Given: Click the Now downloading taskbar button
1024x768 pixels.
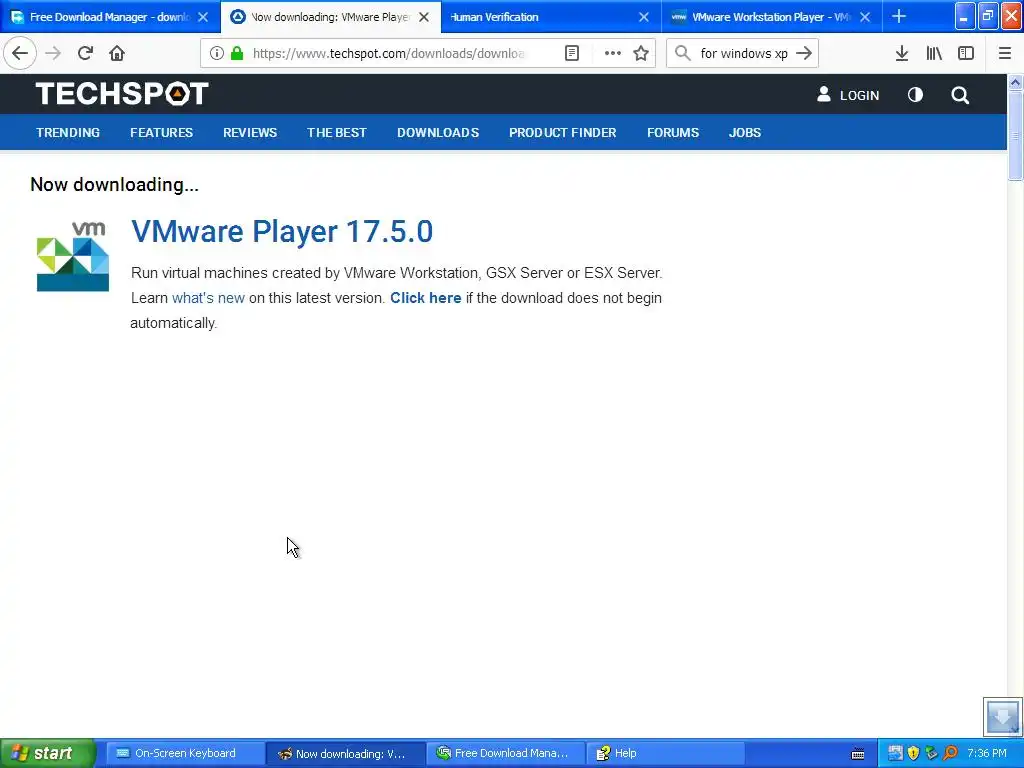Looking at the screenshot, I should 345,753.
